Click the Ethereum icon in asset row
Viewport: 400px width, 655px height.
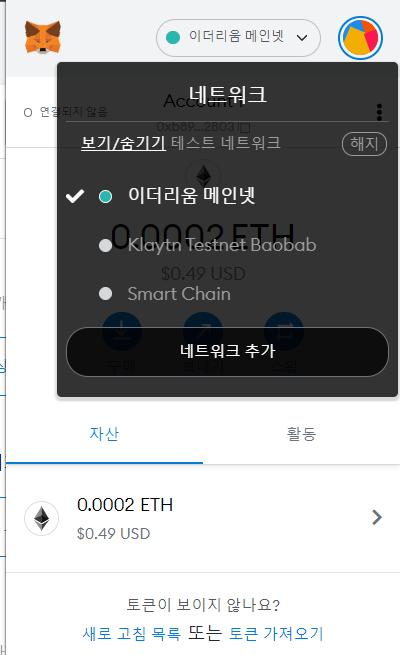[41, 518]
